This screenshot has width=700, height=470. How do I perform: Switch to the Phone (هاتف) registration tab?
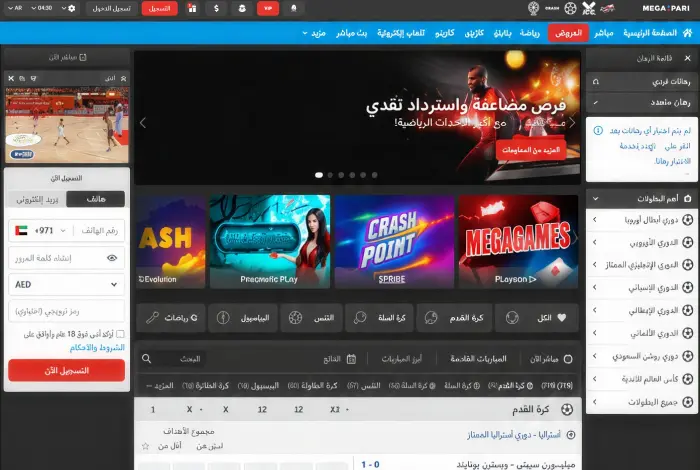(x=96, y=199)
